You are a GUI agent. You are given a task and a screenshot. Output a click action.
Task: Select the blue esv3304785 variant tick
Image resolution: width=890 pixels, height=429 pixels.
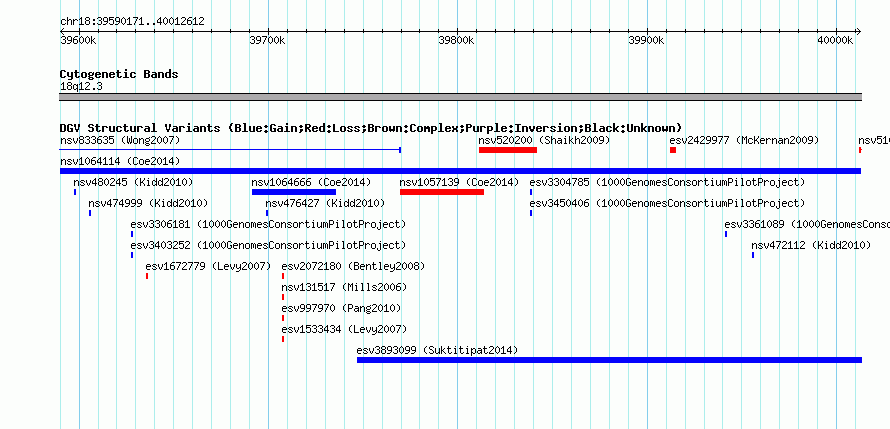click(x=531, y=192)
